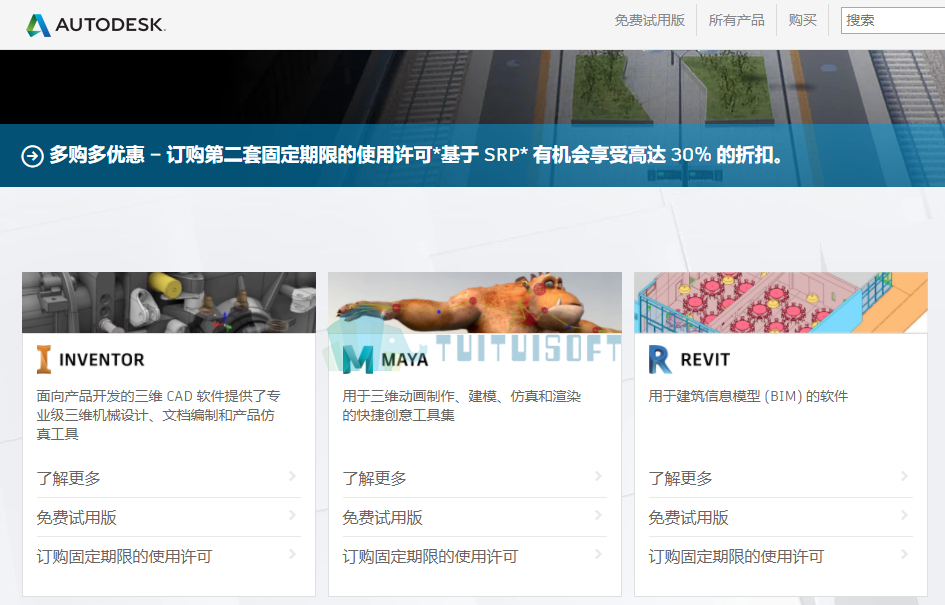Image resolution: width=945 pixels, height=605 pixels.
Task: Open the Inventor mechanical parts thumbnail
Action: [169, 302]
